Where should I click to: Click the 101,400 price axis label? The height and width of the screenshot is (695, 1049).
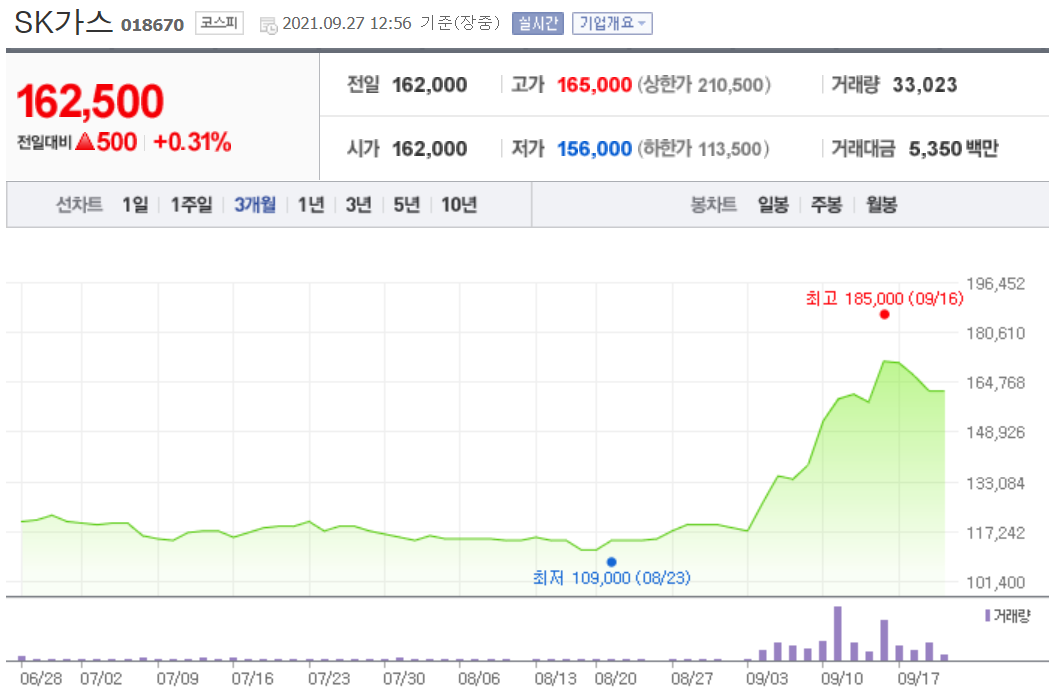pos(995,583)
